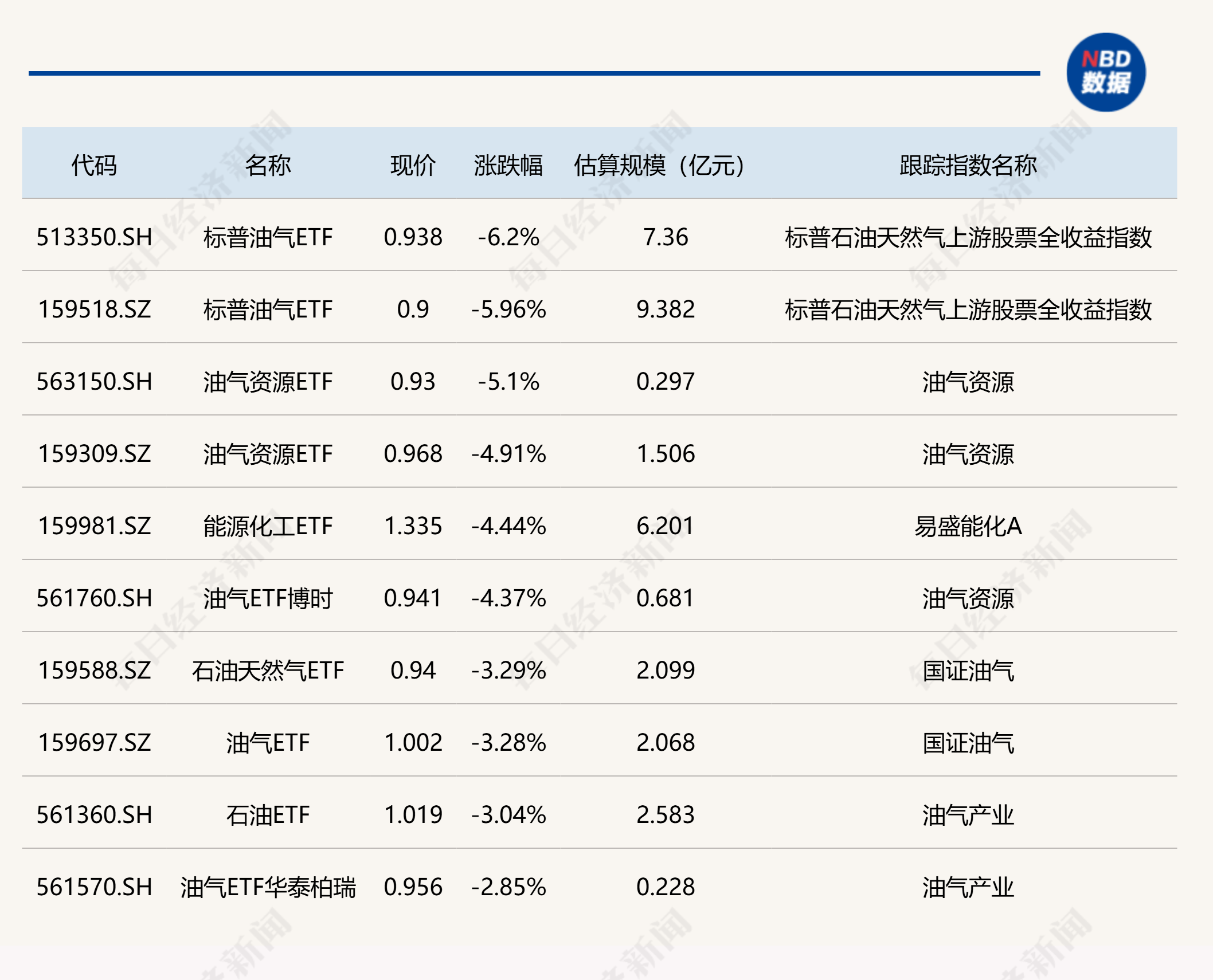Select code 159697.SZ

[95, 743]
